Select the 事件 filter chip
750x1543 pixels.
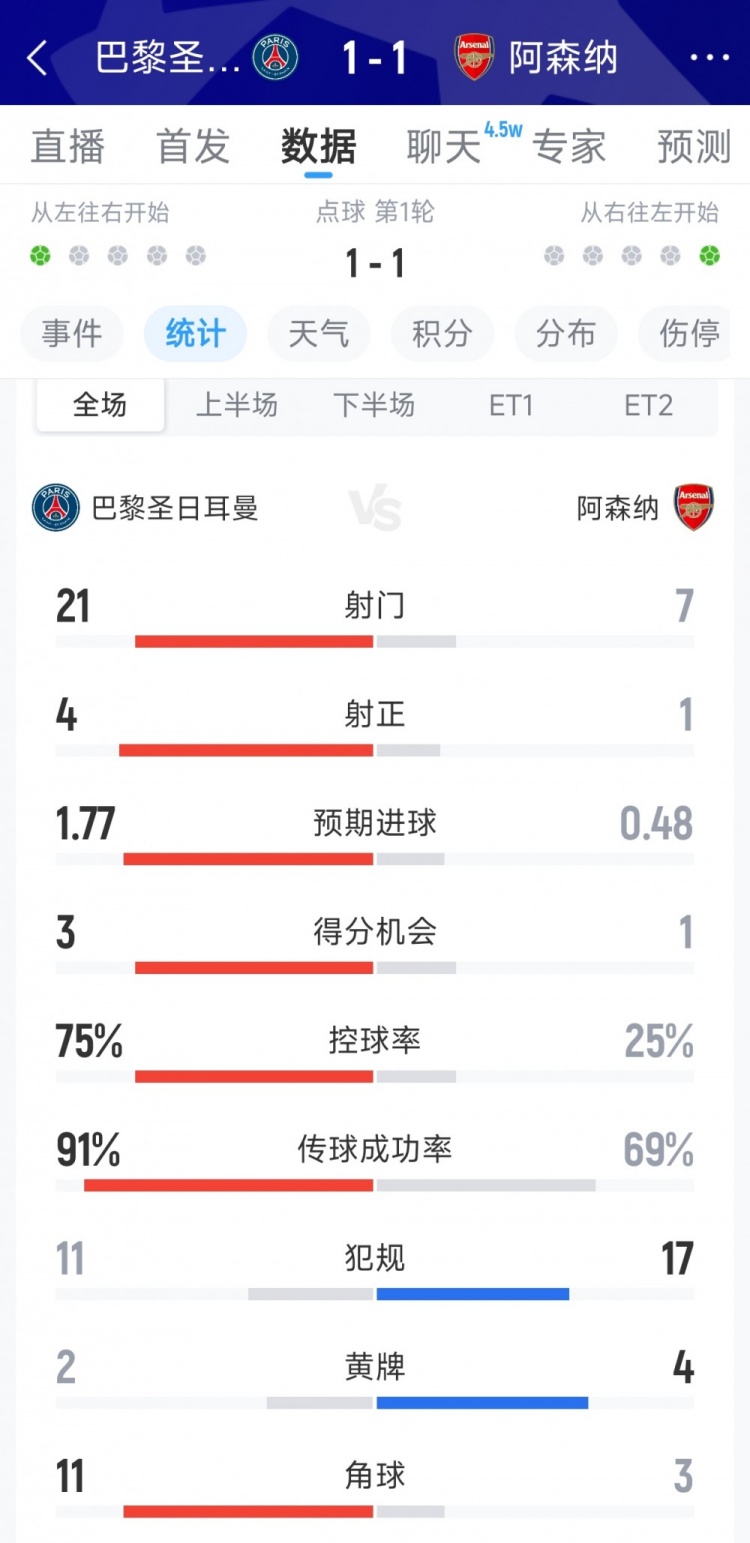point(72,333)
